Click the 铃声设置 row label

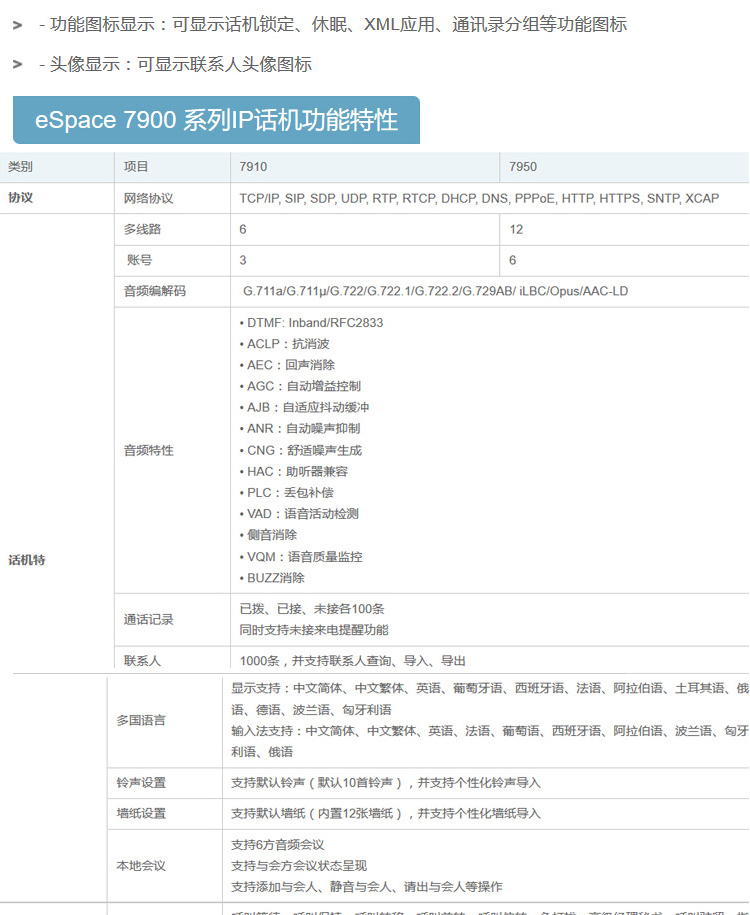point(141,782)
